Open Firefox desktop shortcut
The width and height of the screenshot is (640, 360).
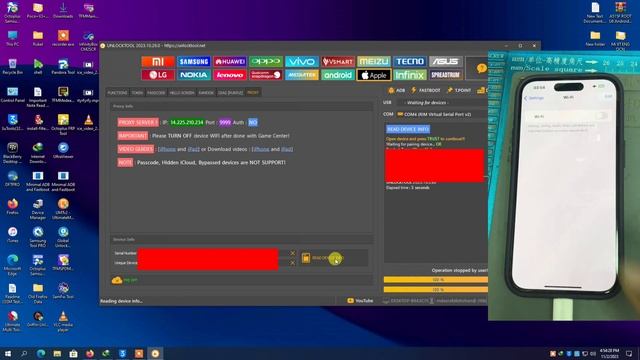(x=12, y=207)
